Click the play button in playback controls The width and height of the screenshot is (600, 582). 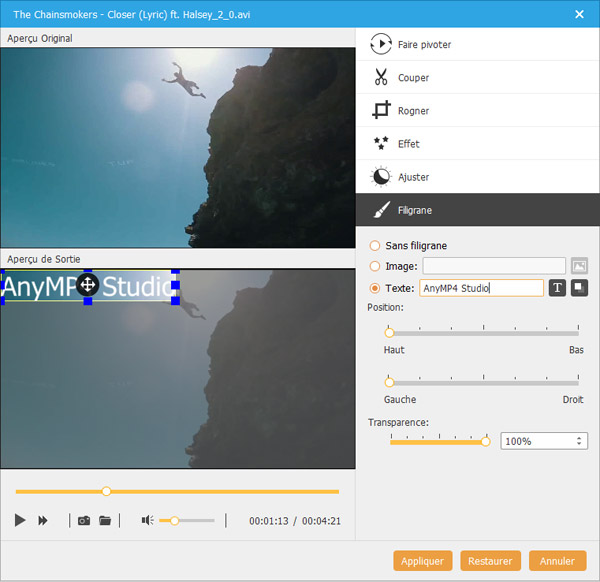20,520
